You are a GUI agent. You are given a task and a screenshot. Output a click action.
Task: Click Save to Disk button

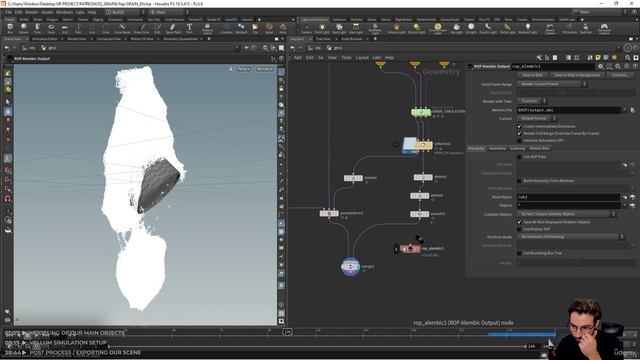click(532, 75)
